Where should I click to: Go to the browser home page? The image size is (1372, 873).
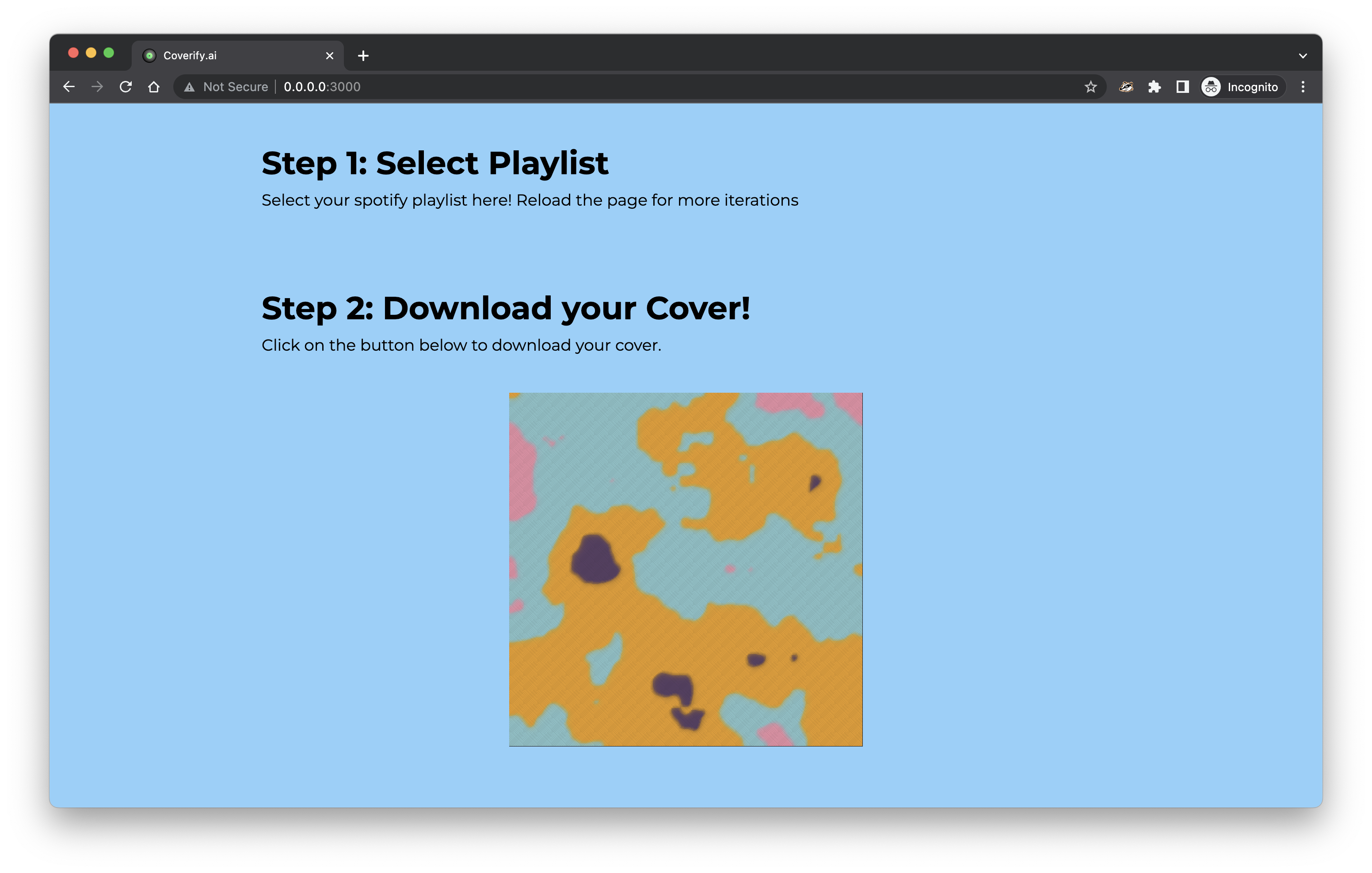coord(154,87)
